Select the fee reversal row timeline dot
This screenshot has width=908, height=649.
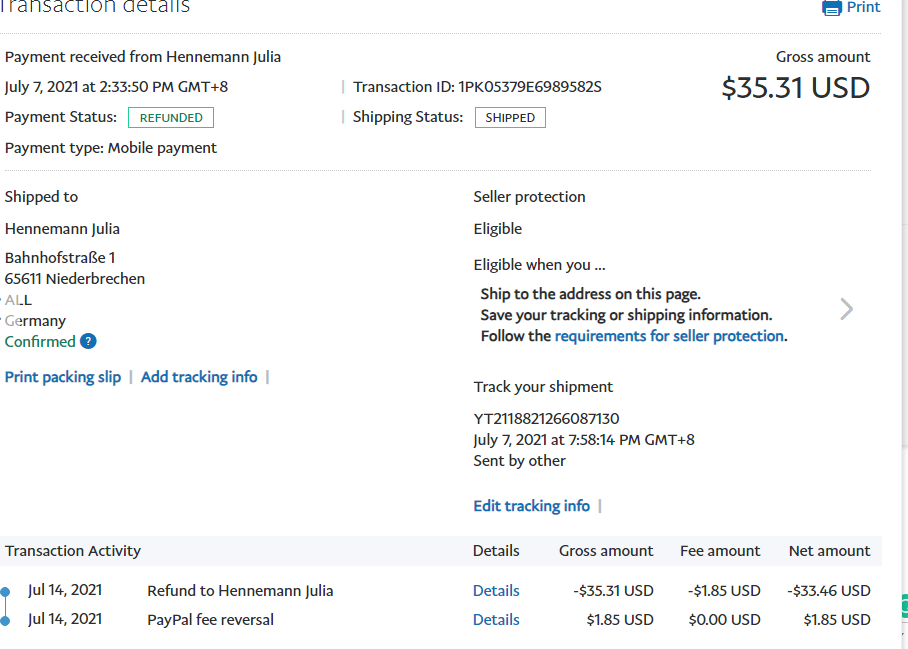[5, 621]
